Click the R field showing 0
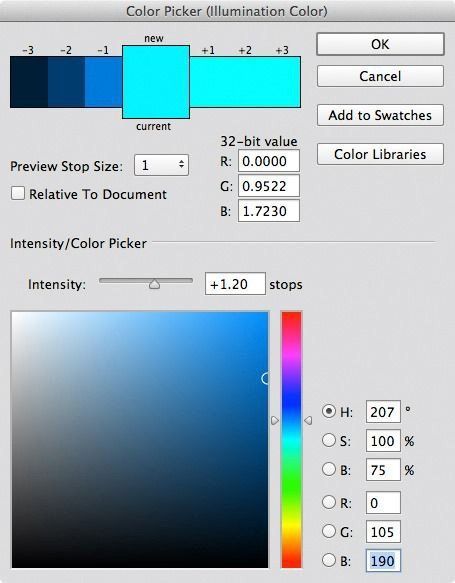 click(x=383, y=502)
